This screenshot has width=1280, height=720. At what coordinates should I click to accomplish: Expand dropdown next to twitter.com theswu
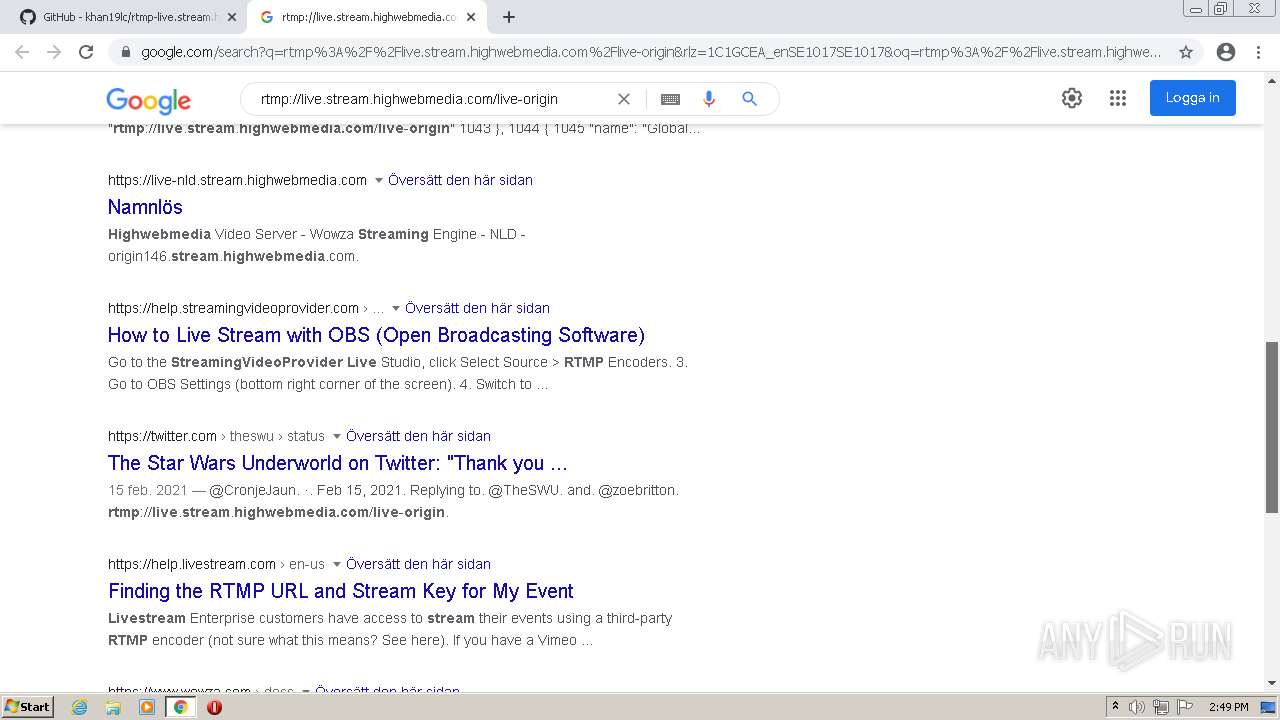point(336,437)
